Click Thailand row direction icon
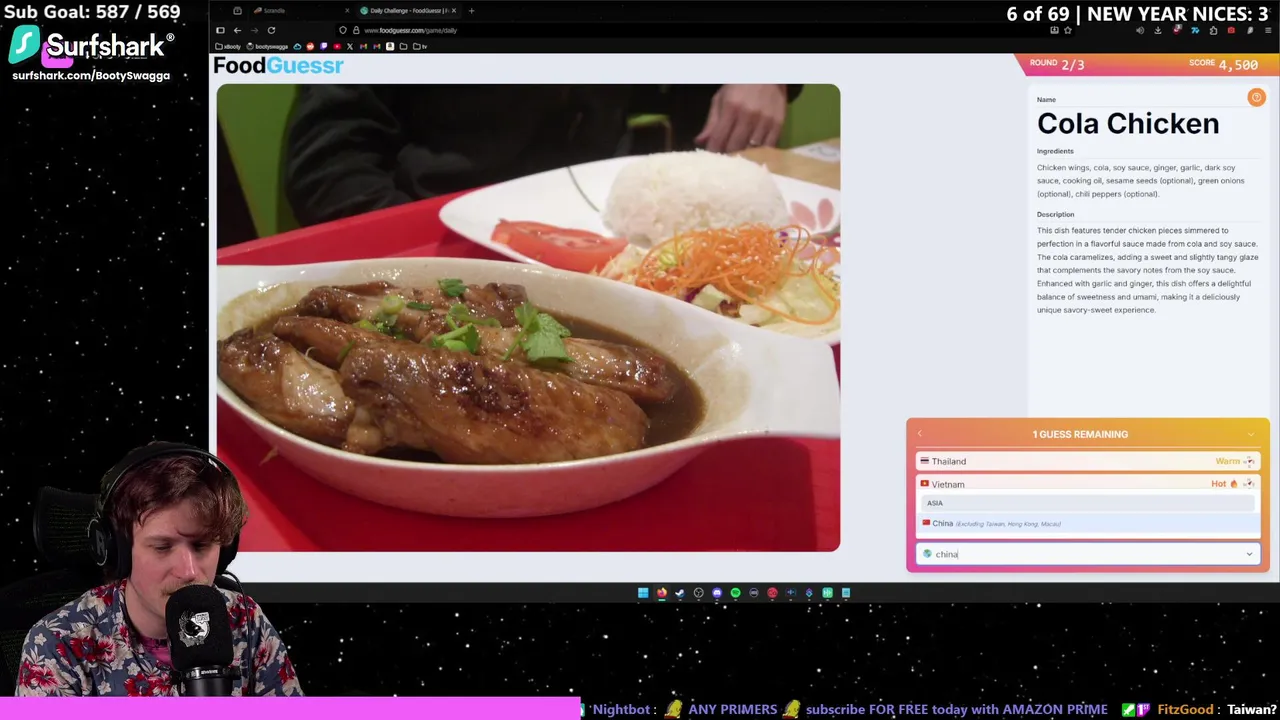The image size is (1280, 720). point(1249,461)
